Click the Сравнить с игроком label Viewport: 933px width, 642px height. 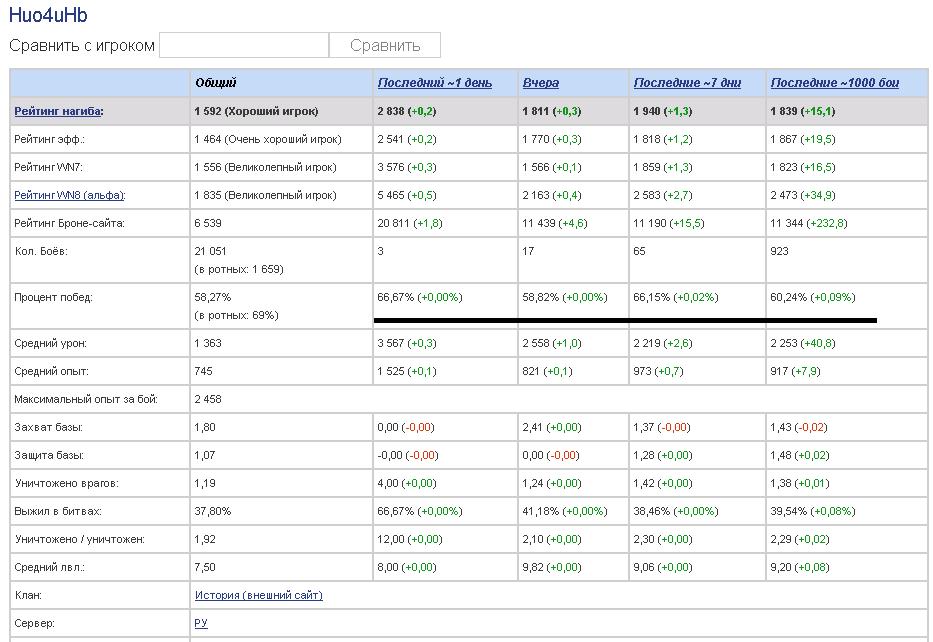[x=82, y=46]
